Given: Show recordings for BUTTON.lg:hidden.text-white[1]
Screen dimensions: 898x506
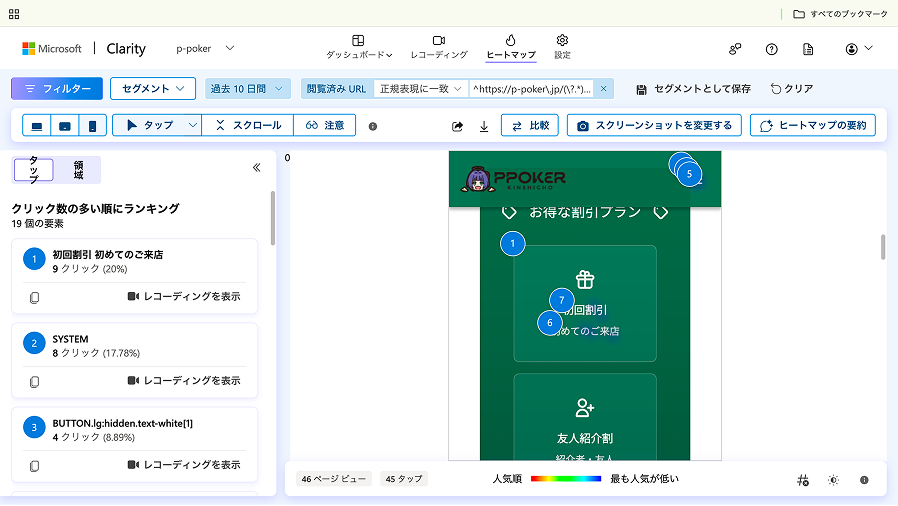Looking at the screenshot, I should coord(184,465).
